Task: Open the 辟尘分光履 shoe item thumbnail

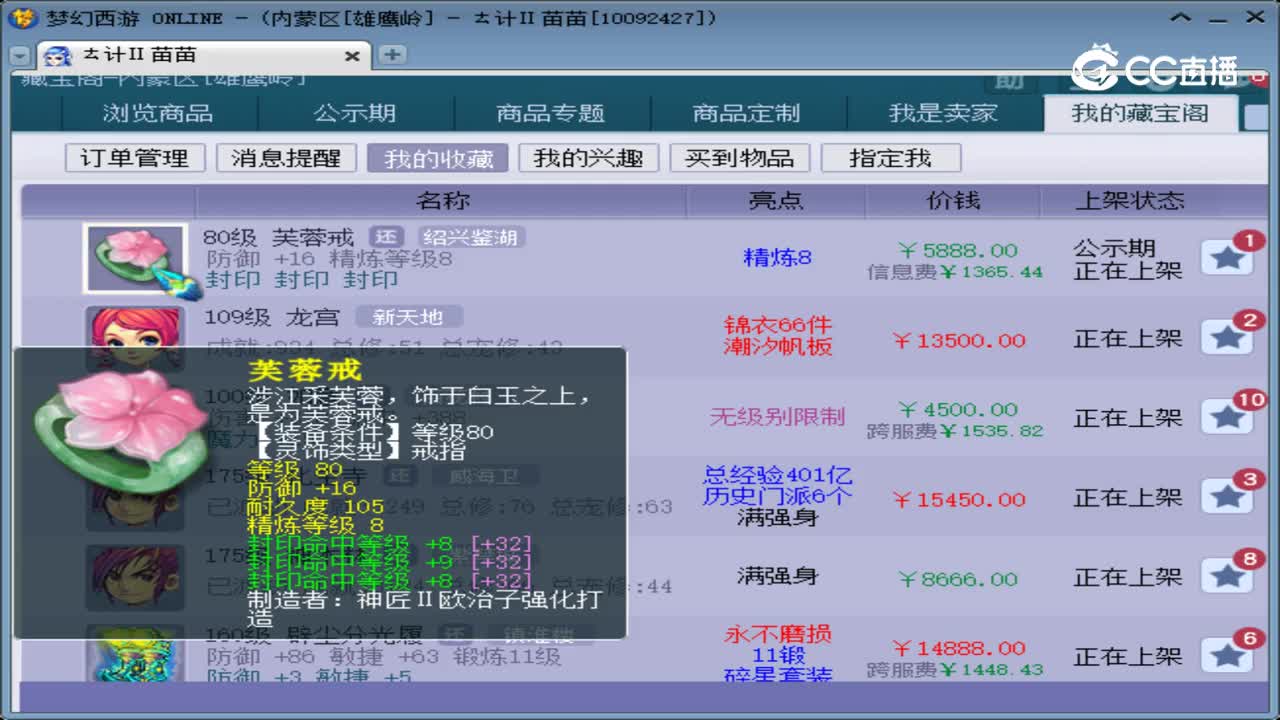Action: [135, 655]
